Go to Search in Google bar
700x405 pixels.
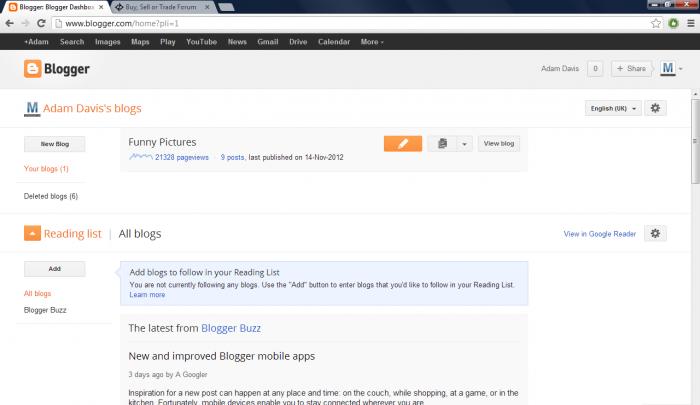click(72, 42)
